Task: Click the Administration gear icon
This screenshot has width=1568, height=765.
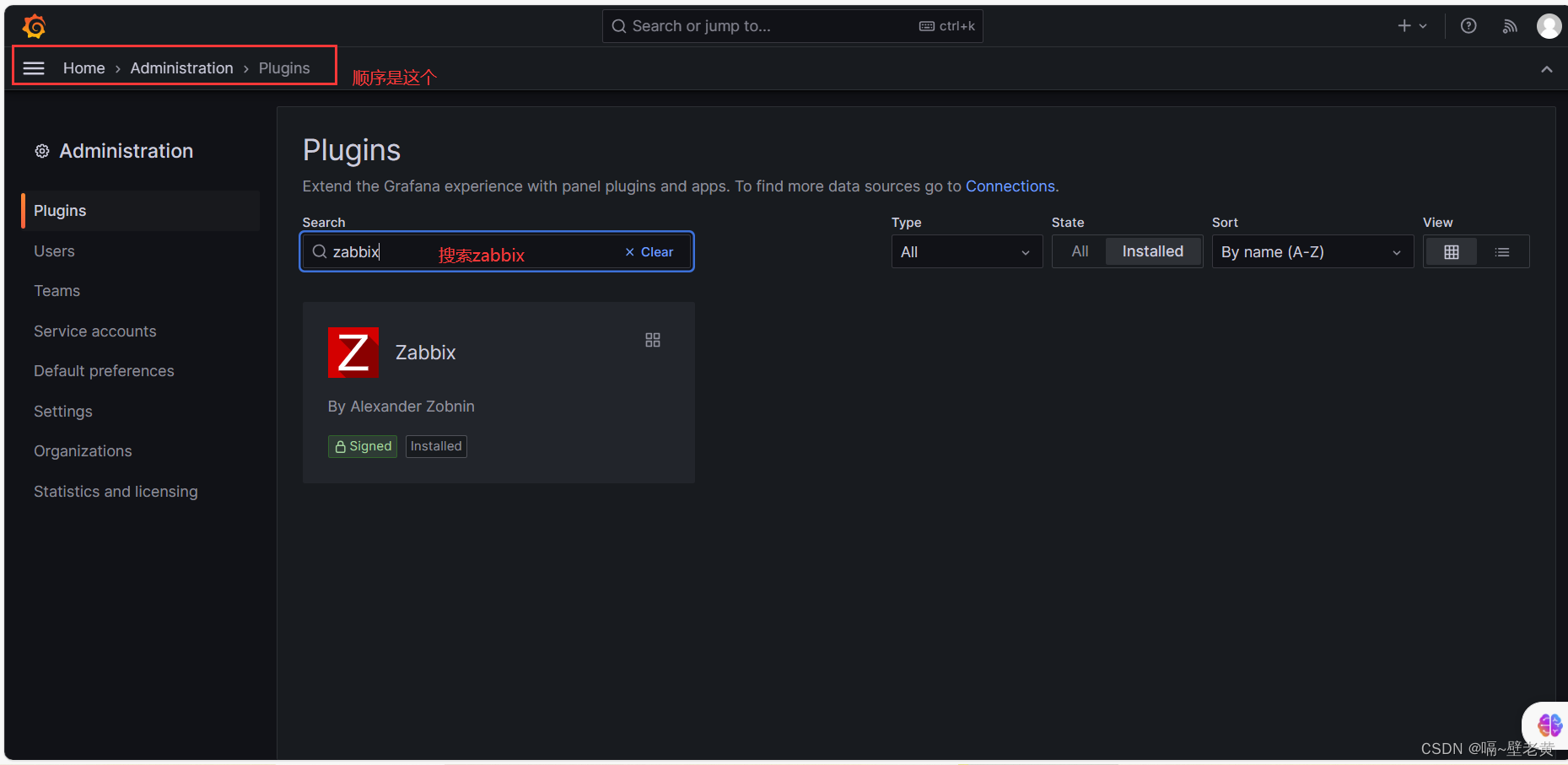Action: tap(42, 151)
